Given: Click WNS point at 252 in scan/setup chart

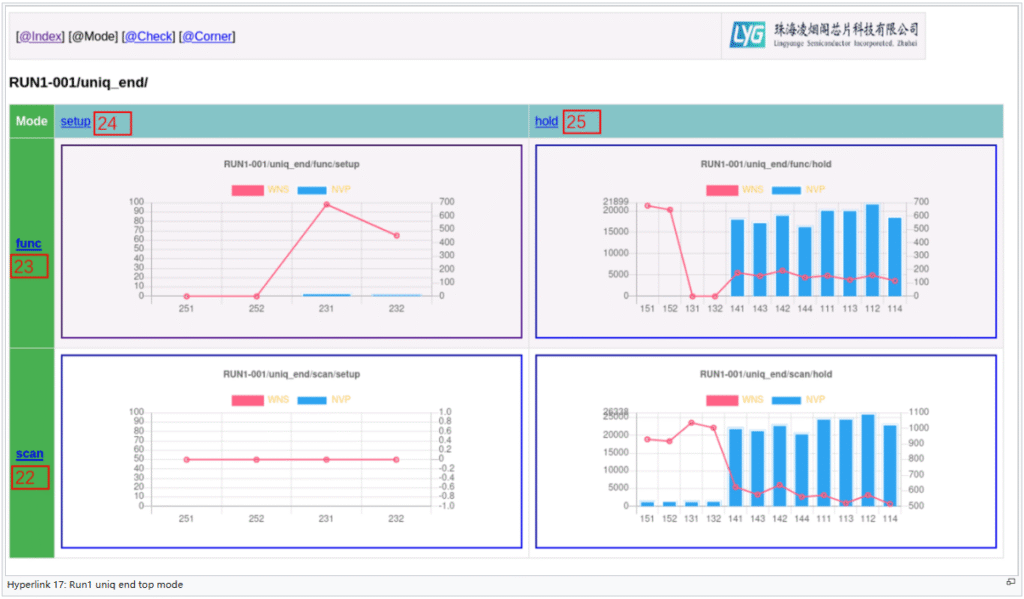Looking at the screenshot, I should pyautogui.click(x=256, y=459).
